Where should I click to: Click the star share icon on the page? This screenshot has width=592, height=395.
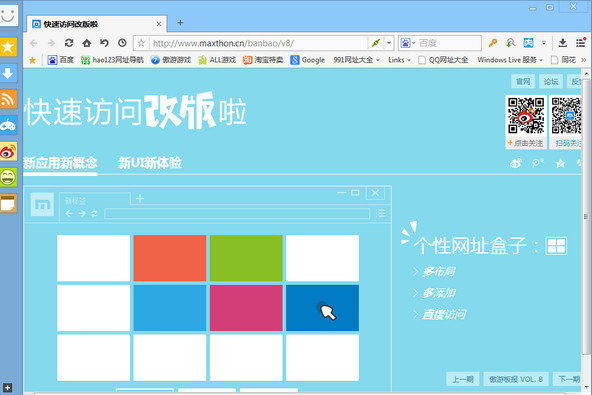click(x=560, y=163)
